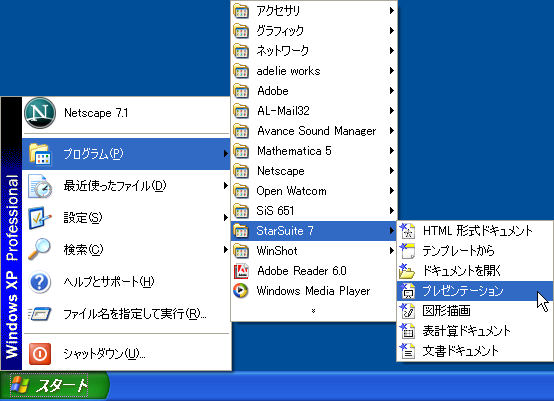Click the アクセサリ folder icon

click(x=241, y=11)
